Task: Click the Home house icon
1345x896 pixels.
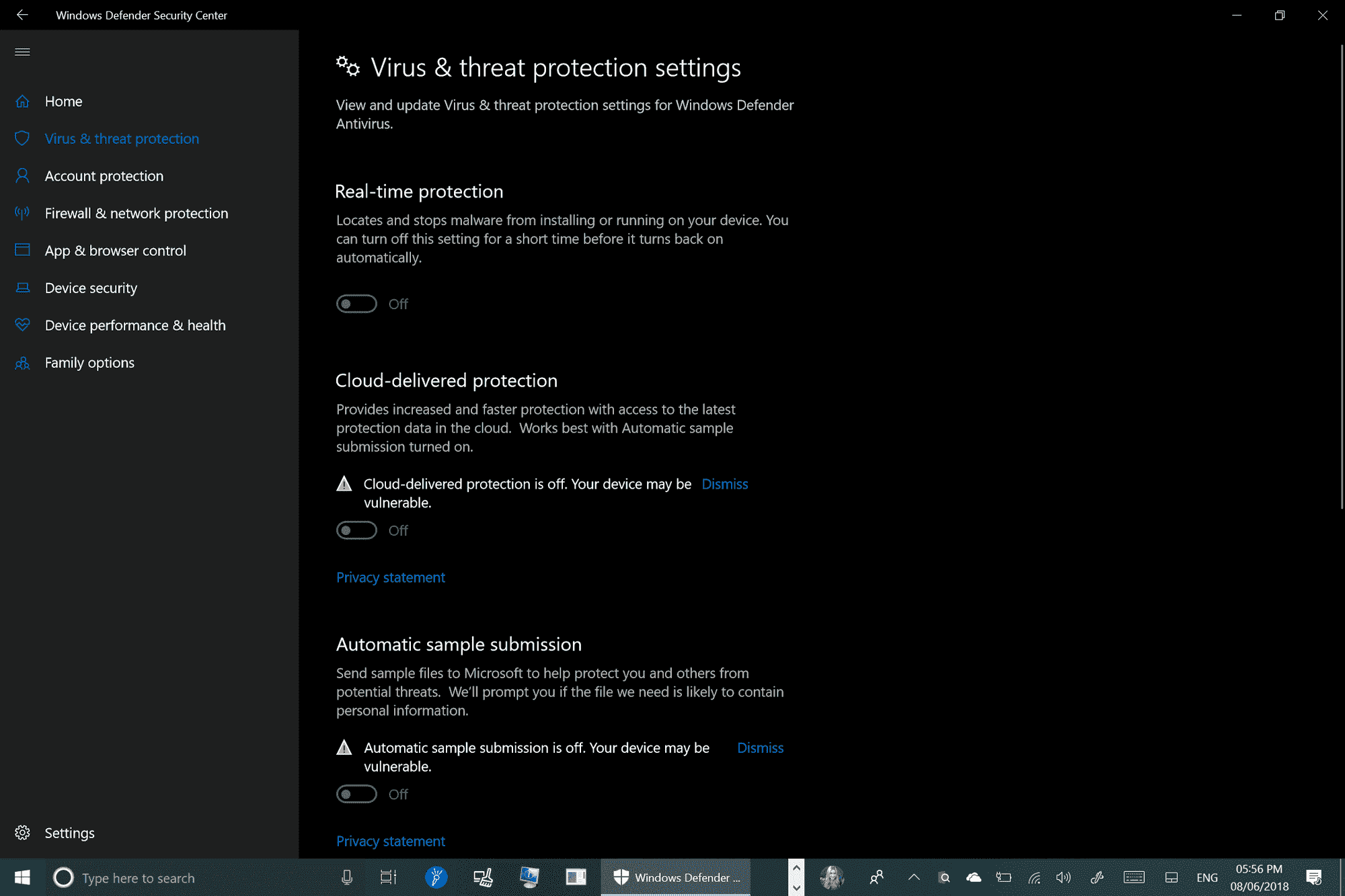Action: coord(22,101)
